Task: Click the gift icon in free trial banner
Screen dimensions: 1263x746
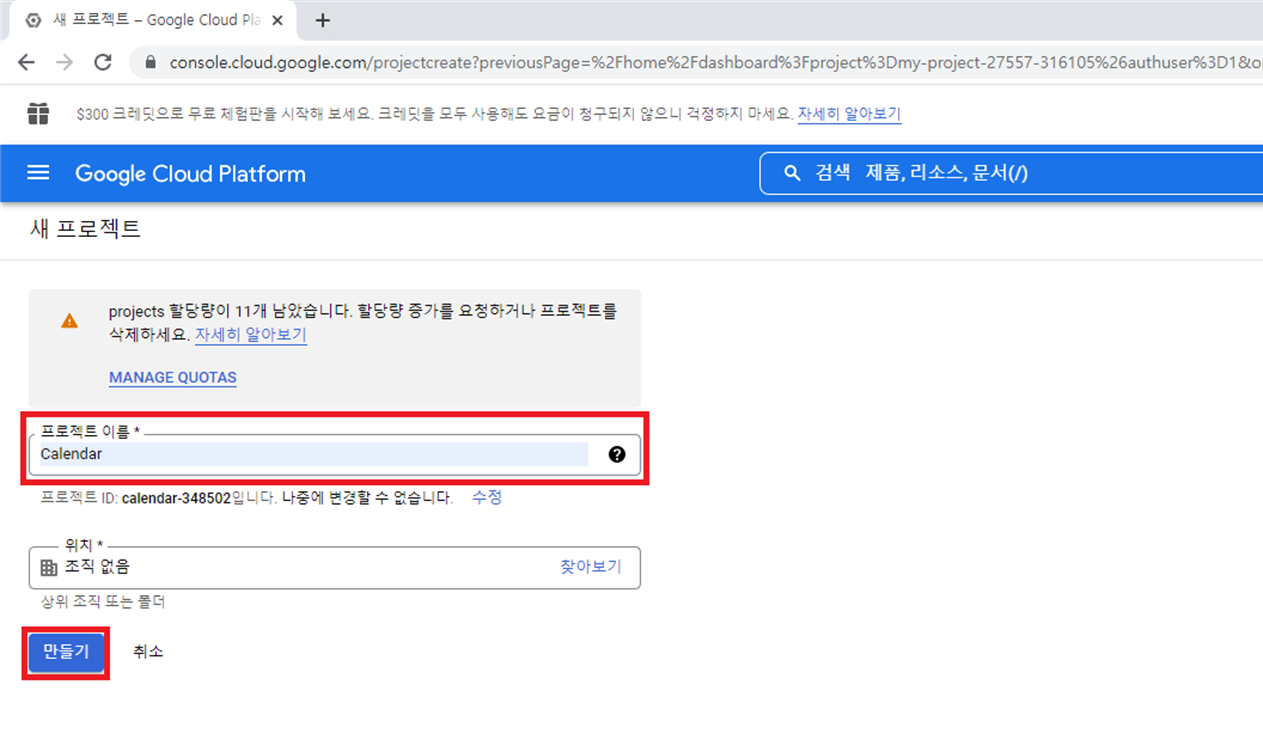Action: 38,113
